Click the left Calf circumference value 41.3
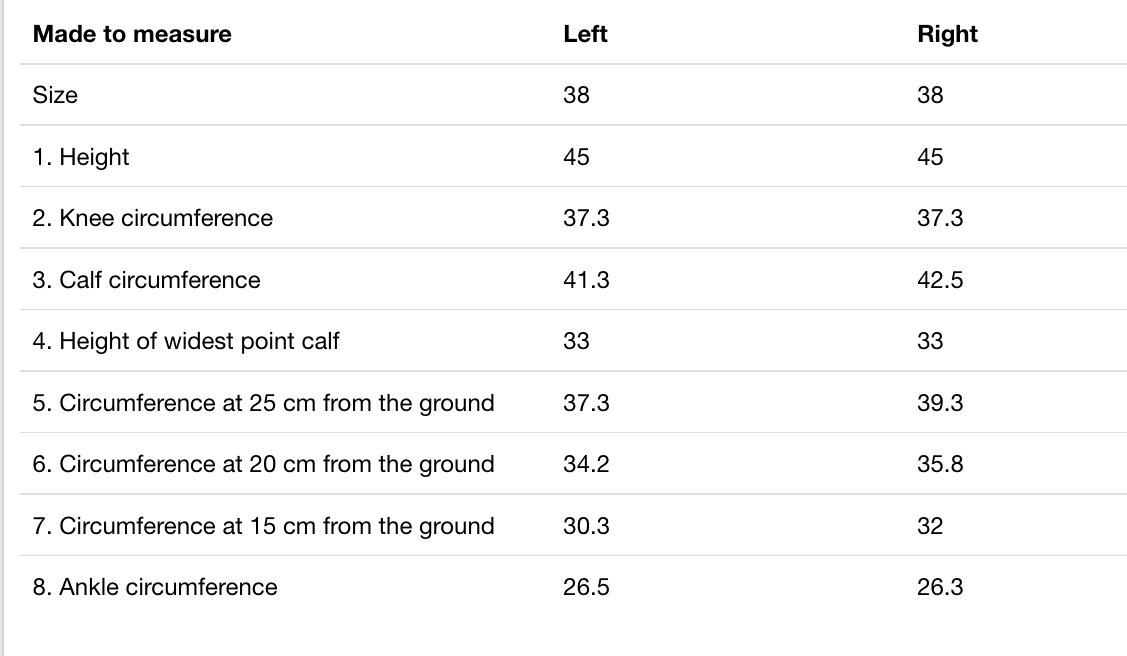 point(586,280)
